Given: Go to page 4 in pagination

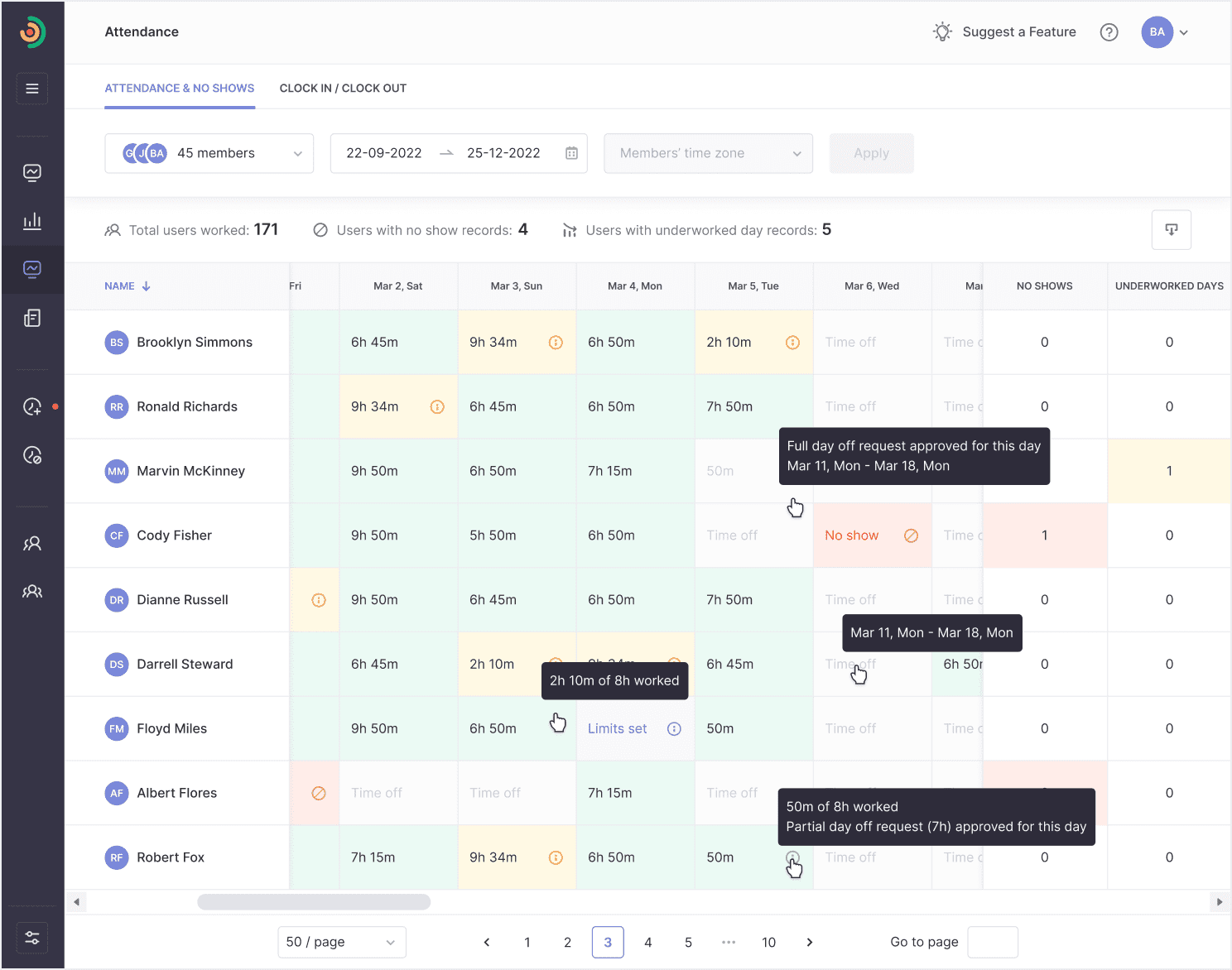Looking at the screenshot, I should coord(647,942).
